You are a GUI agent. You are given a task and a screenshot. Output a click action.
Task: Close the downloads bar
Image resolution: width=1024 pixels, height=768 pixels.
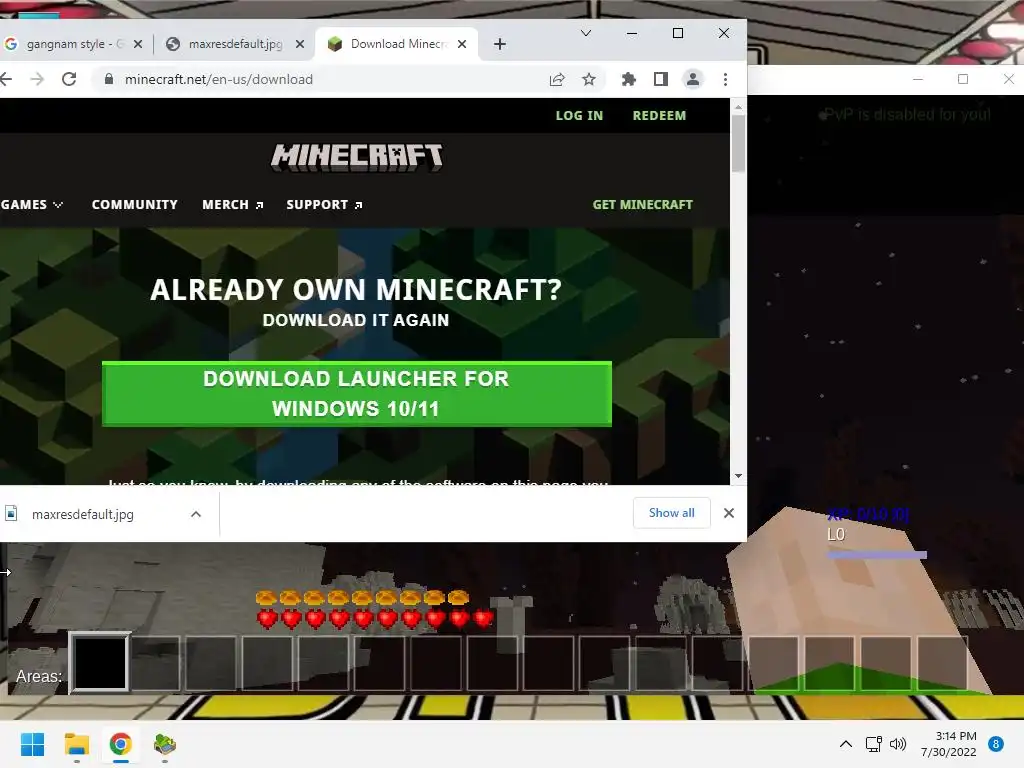point(729,513)
